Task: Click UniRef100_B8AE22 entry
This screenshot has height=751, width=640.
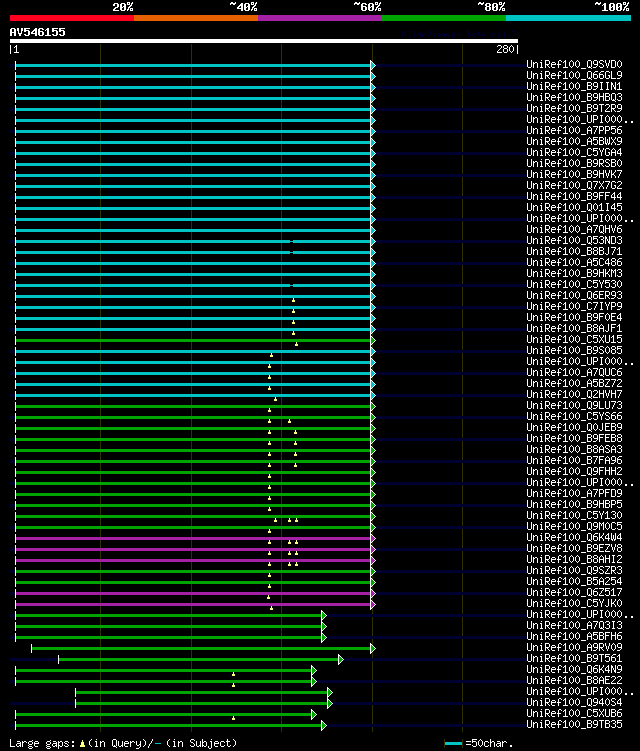Action: (x=574, y=681)
